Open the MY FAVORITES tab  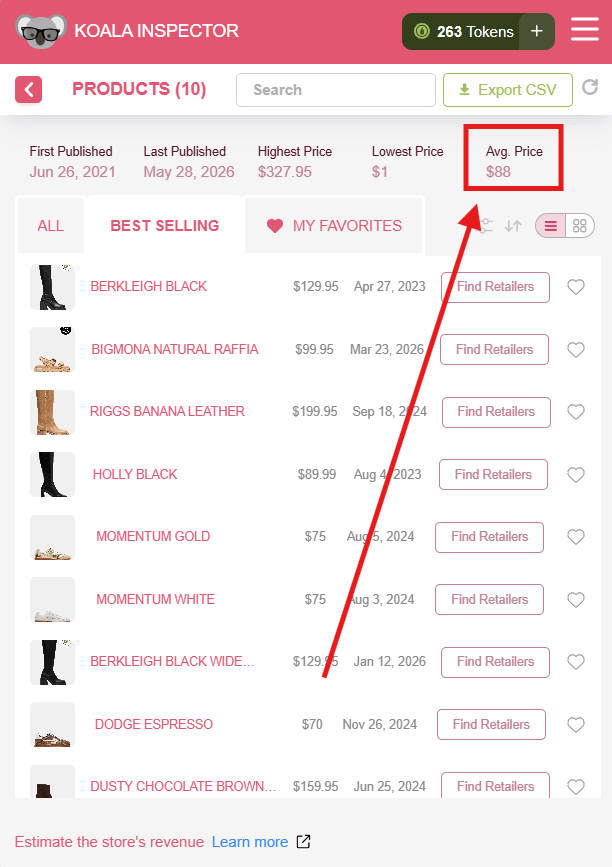coord(334,226)
